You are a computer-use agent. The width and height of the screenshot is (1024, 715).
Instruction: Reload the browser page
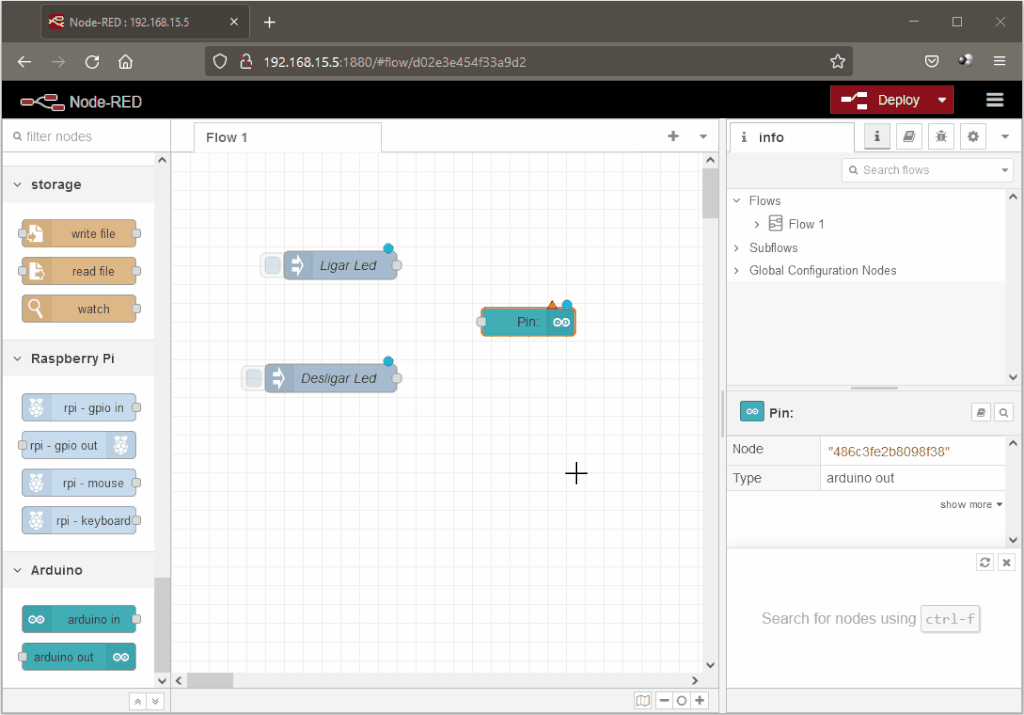click(92, 62)
